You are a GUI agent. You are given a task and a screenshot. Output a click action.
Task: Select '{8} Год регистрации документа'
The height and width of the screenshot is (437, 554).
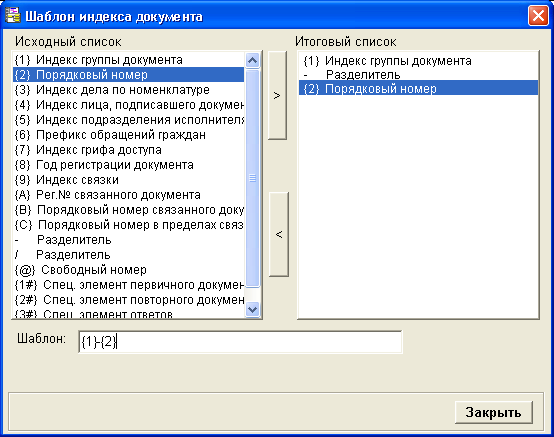129,165
